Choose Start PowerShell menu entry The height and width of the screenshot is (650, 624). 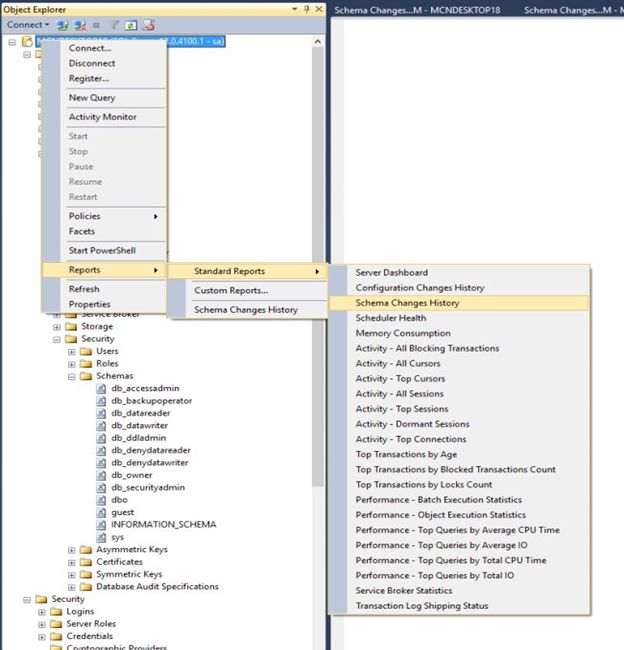coord(102,250)
